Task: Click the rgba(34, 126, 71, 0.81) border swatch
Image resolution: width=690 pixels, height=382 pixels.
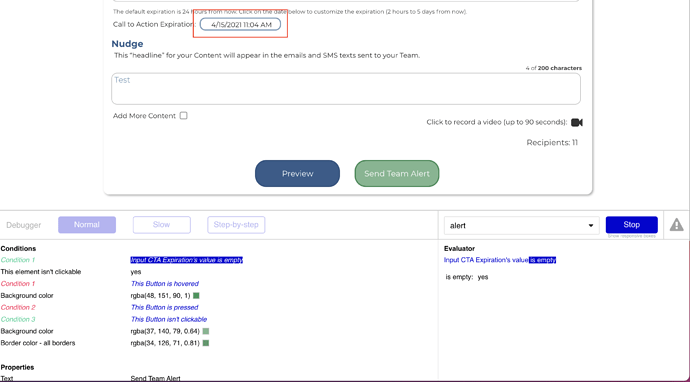Action: [x=206, y=343]
